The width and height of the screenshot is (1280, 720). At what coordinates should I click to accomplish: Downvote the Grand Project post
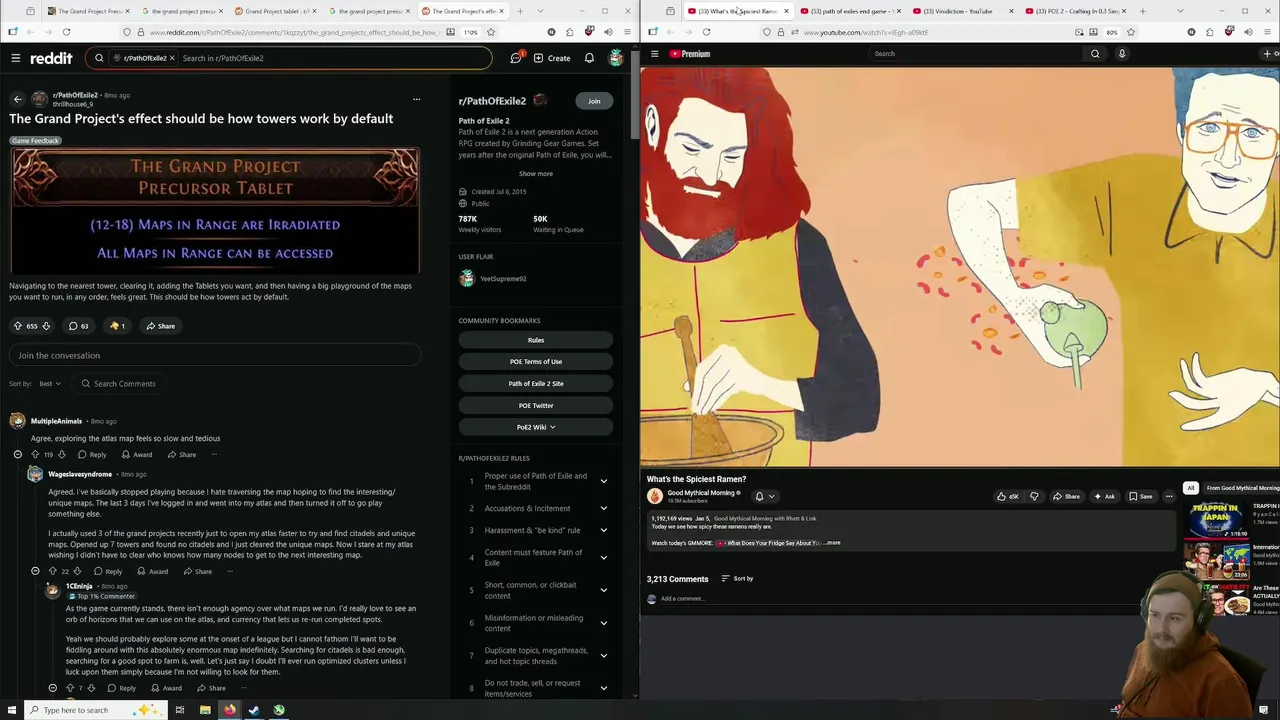point(46,326)
